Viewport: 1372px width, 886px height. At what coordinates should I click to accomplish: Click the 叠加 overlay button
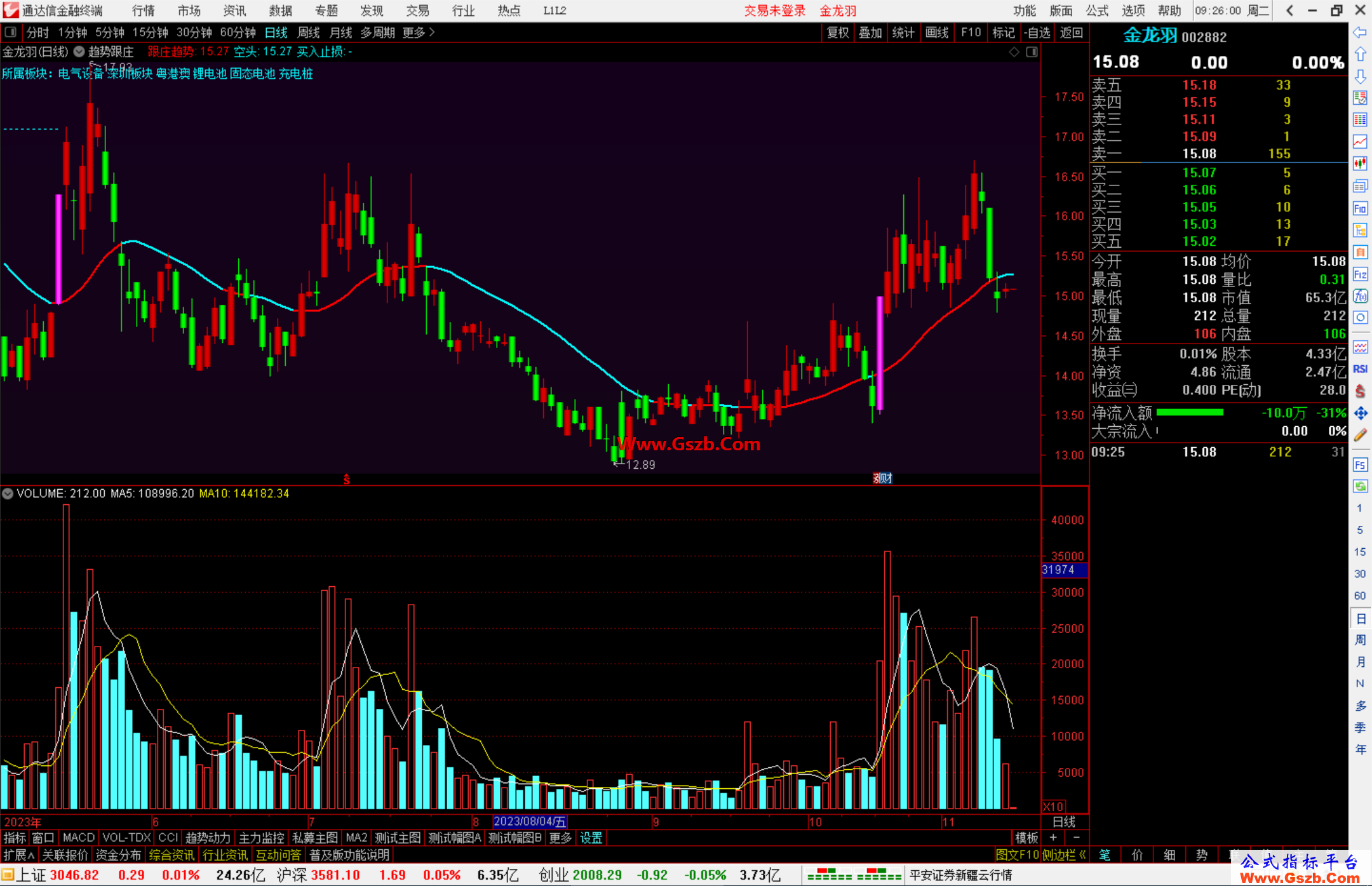871,32
